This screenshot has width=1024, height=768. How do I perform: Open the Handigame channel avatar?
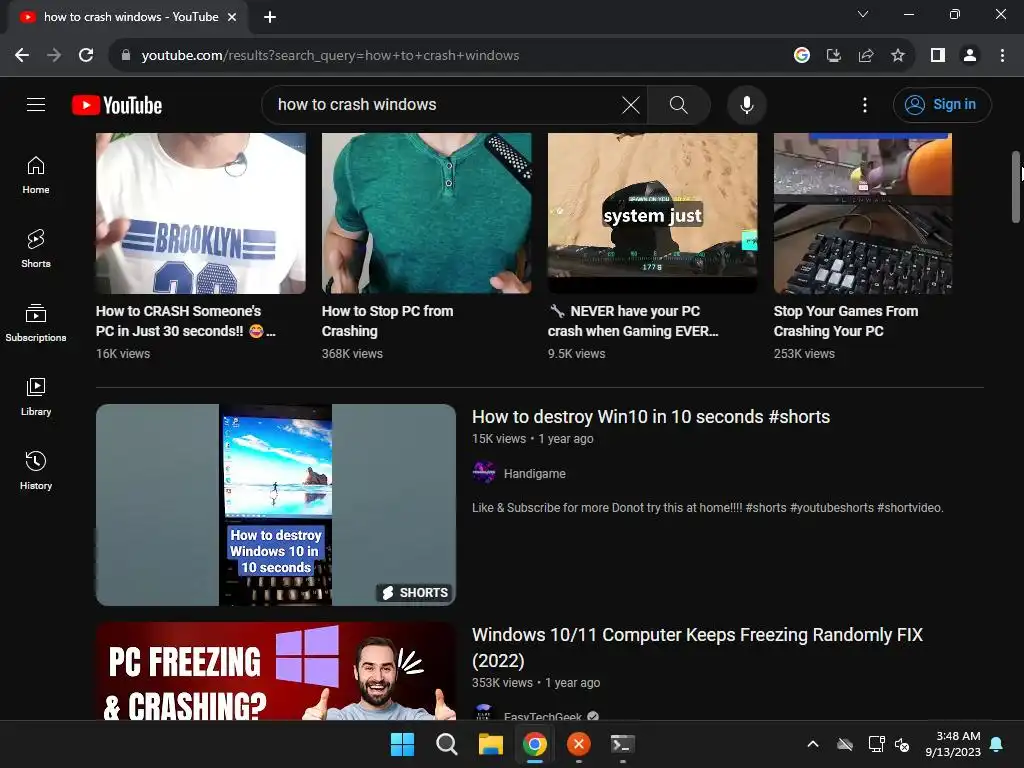(x=484, y=472)
